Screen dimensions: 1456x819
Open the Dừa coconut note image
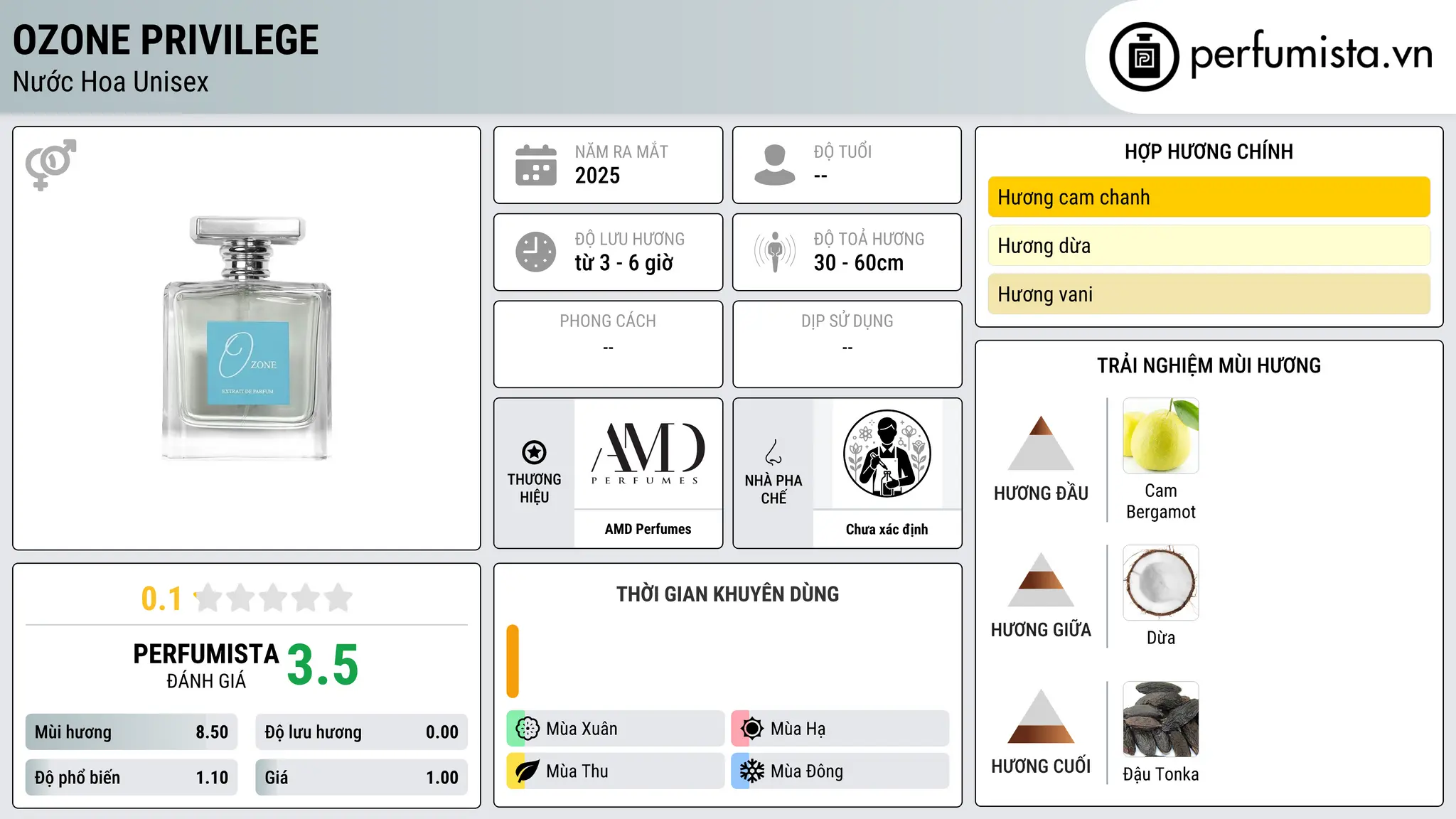[x=1161, y=583]
